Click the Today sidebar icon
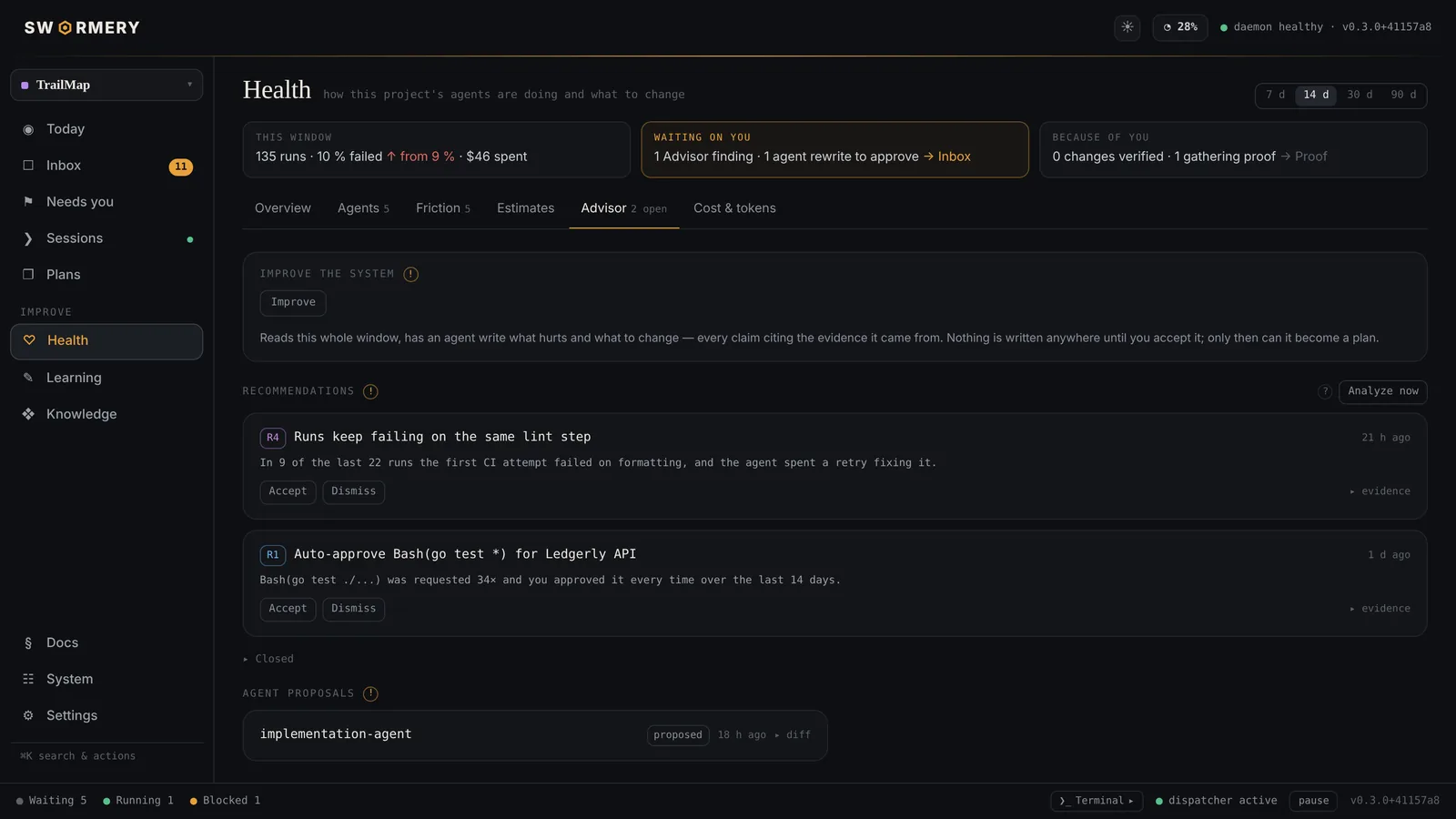Screen dimensions: 1456x819 [x=28, y=129]
